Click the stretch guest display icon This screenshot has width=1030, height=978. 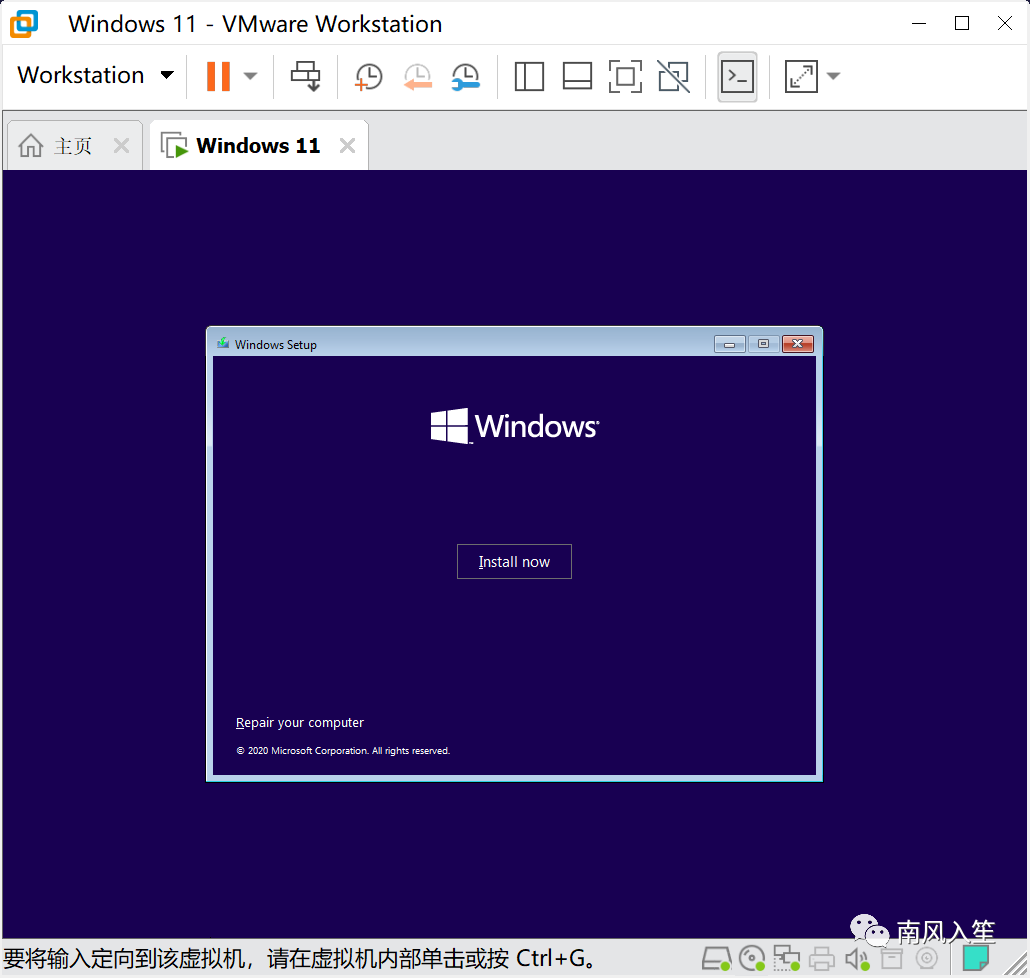[x=801, y=76]
